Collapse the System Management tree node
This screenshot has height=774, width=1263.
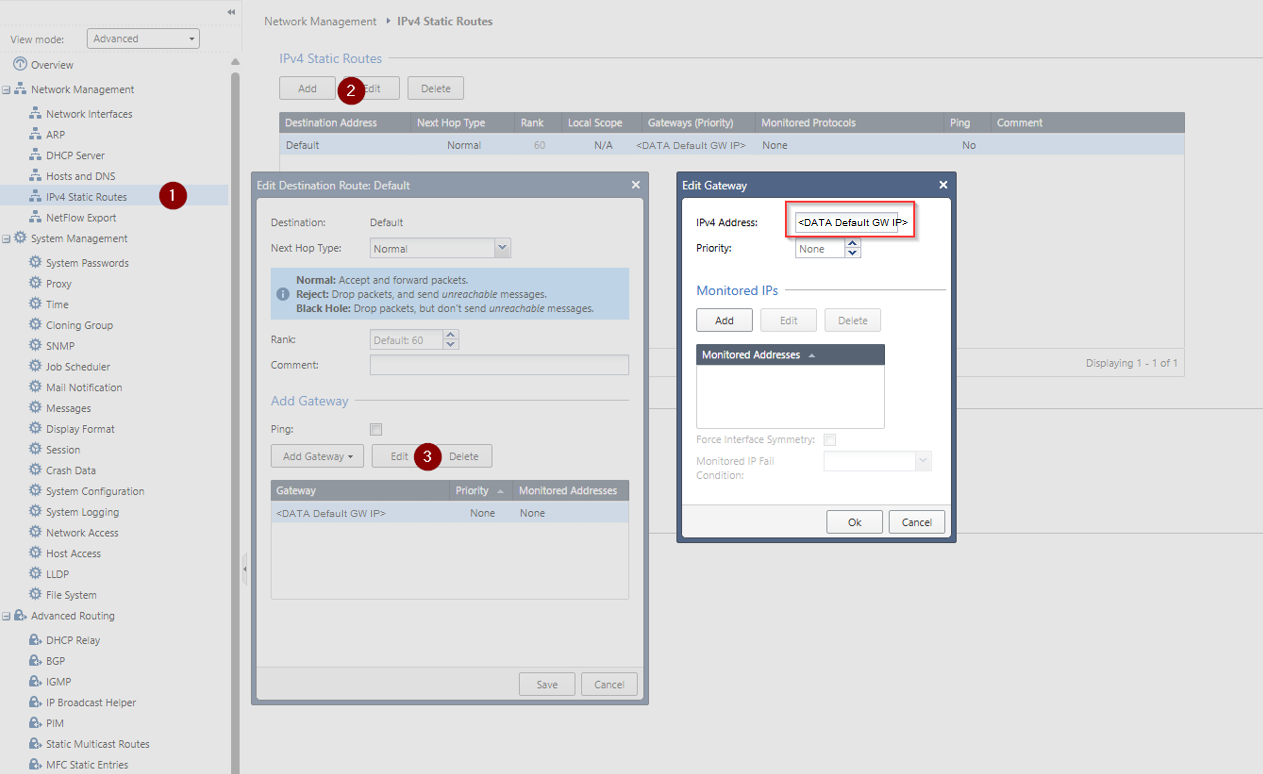[x=6, y=239]
